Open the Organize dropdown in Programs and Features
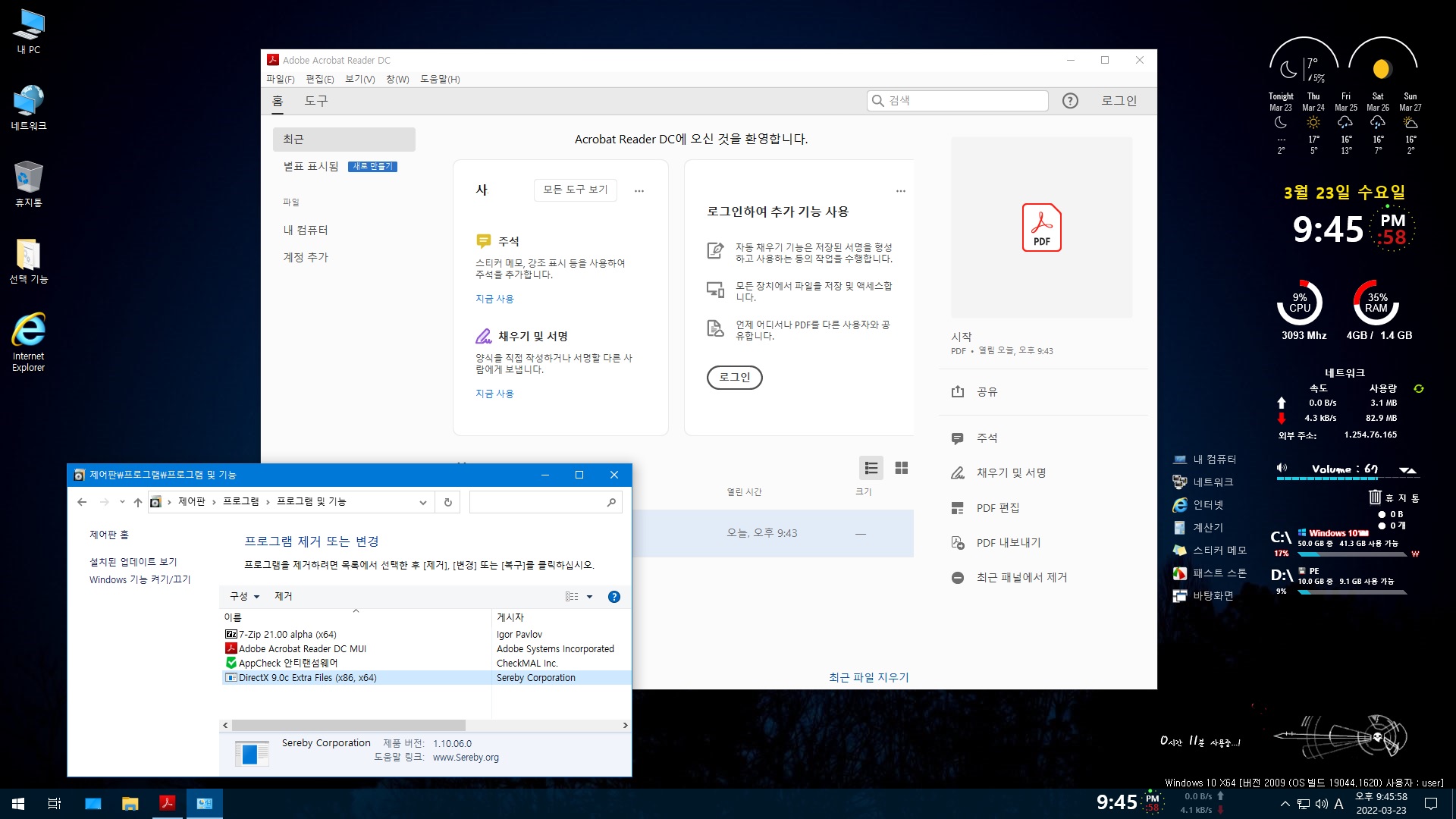The image size is (1456, 819). pyautogui.click(x=244, y=597)
